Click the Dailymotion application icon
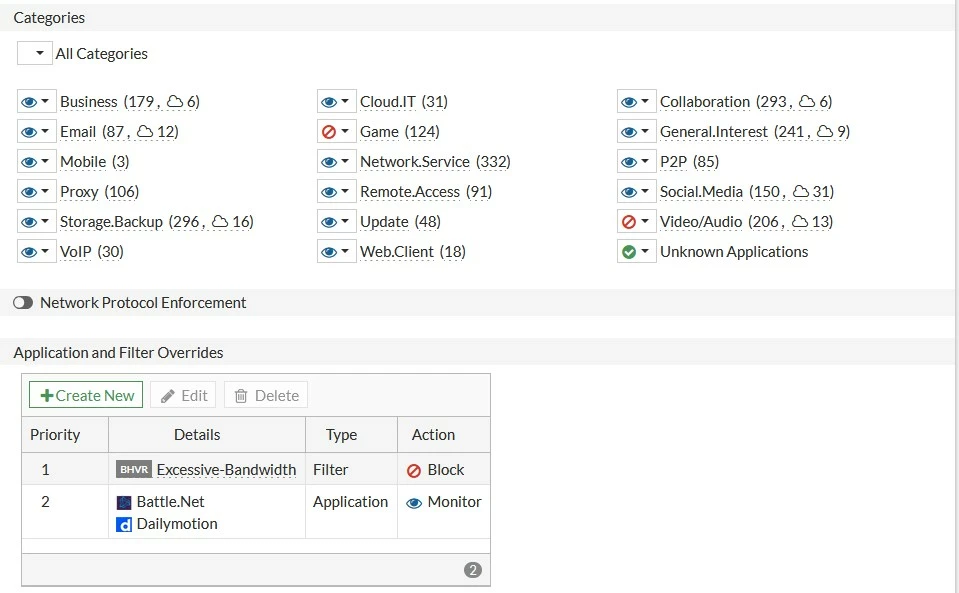This screenshot has height=593, width=959. click(x=124, y=525)
